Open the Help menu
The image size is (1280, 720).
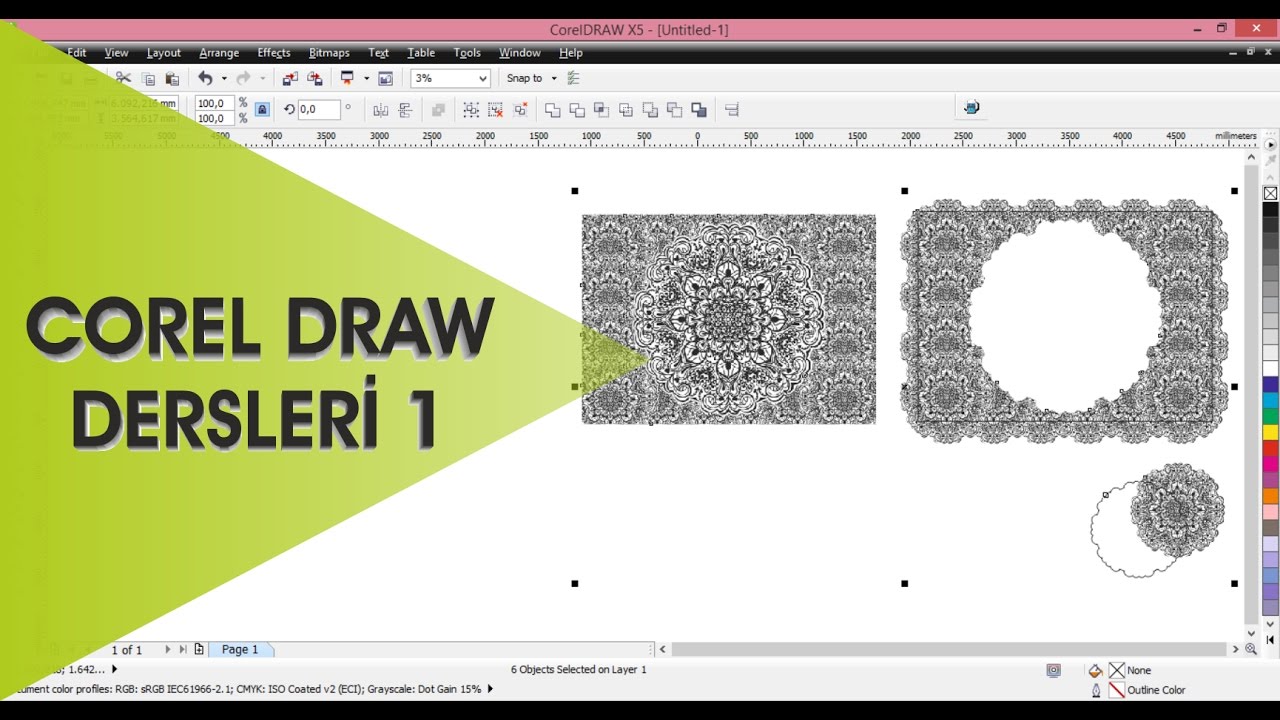(571, 53)
